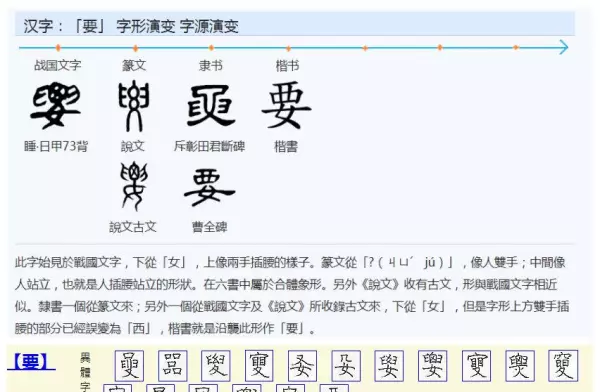
Task: Click the explanation line starting 人站立,也就是人插腰
Action: click(x=286, y=284)
